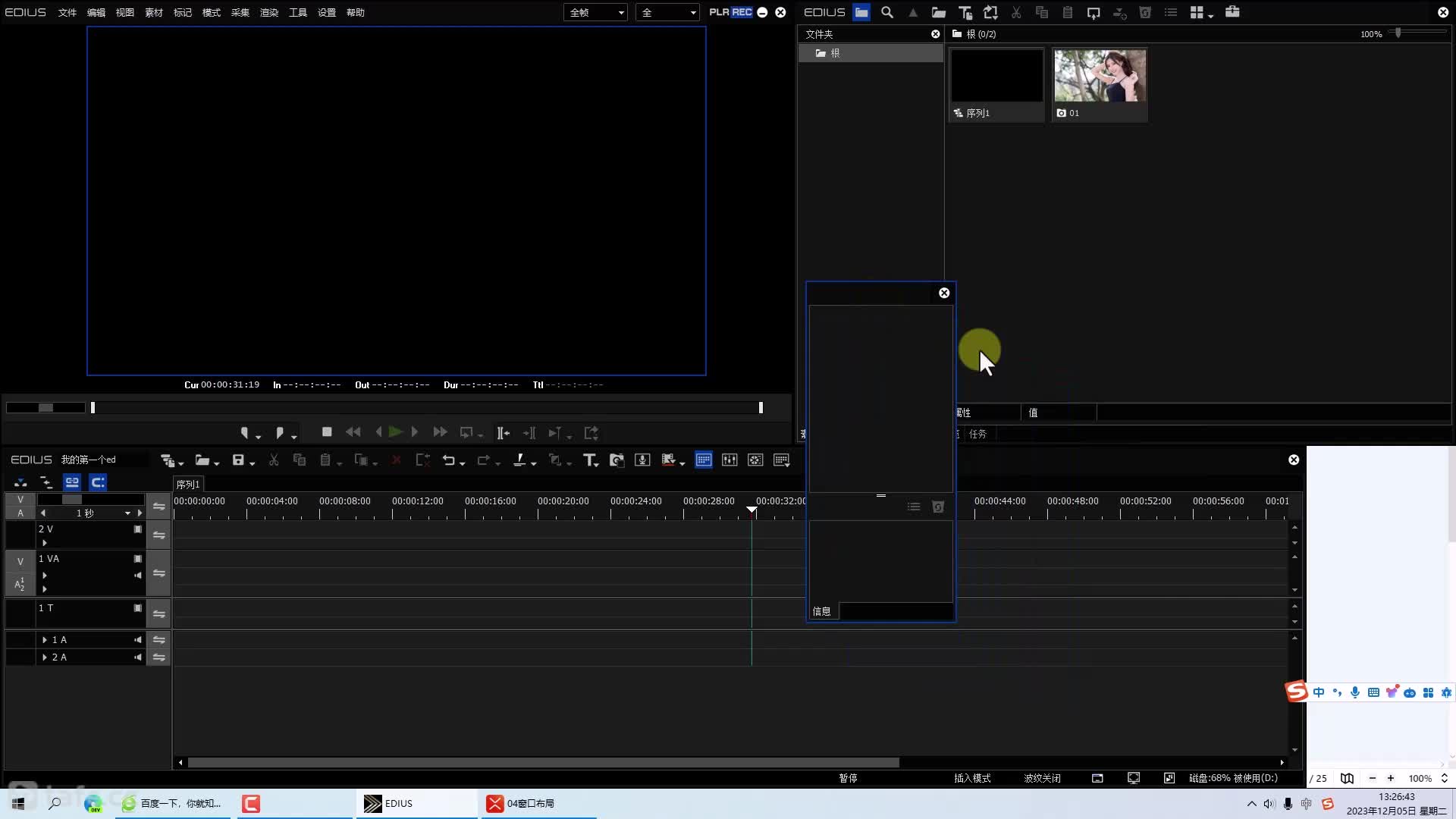Viewport: 1456px width, 819px height.
Task: Click the stop button in the player
Action: point(327,432)
